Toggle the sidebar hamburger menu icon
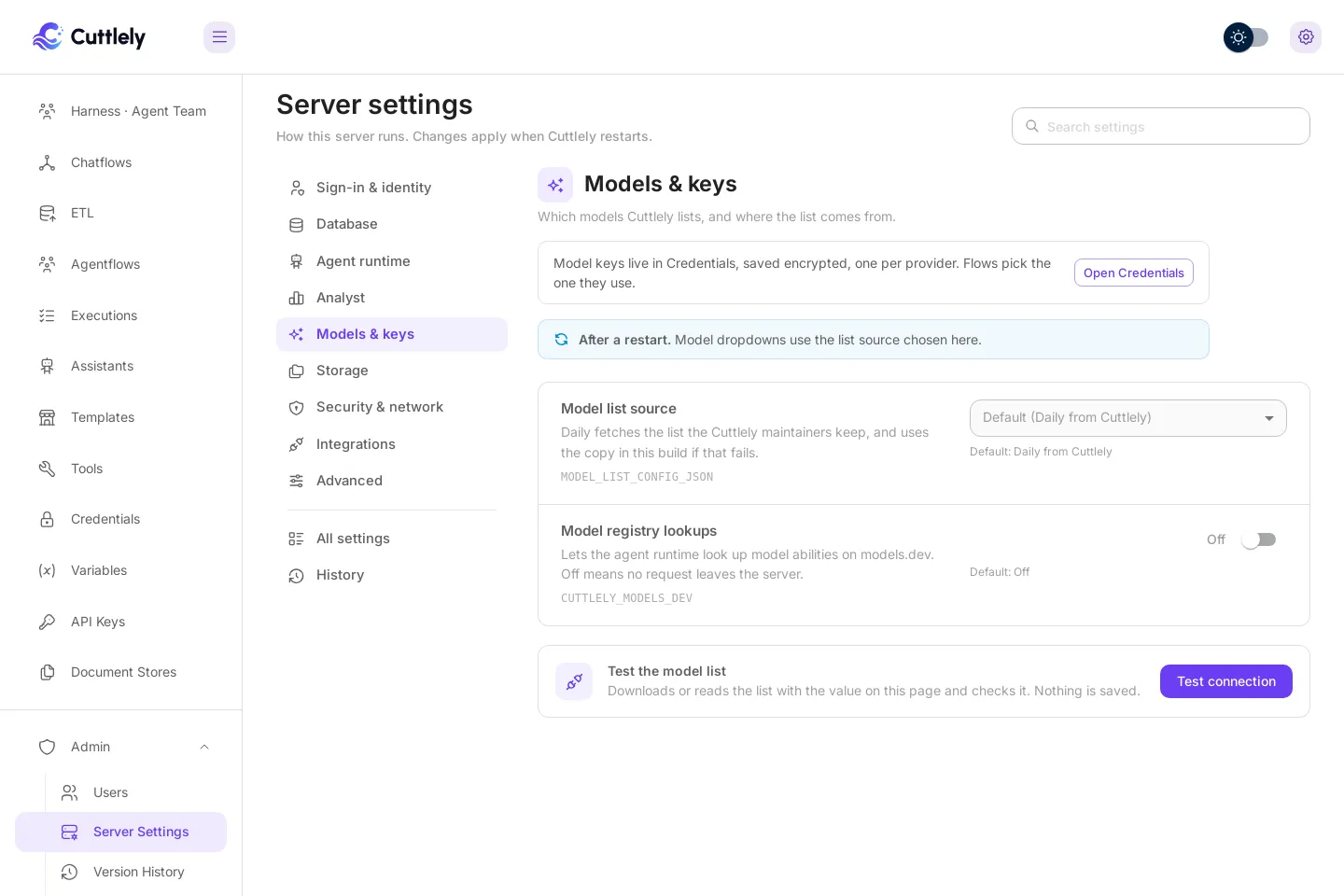 click(219, 37)
